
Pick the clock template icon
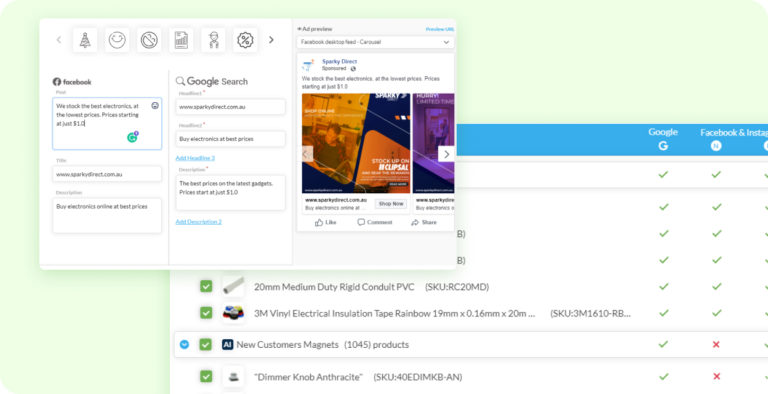click(149, 40)
